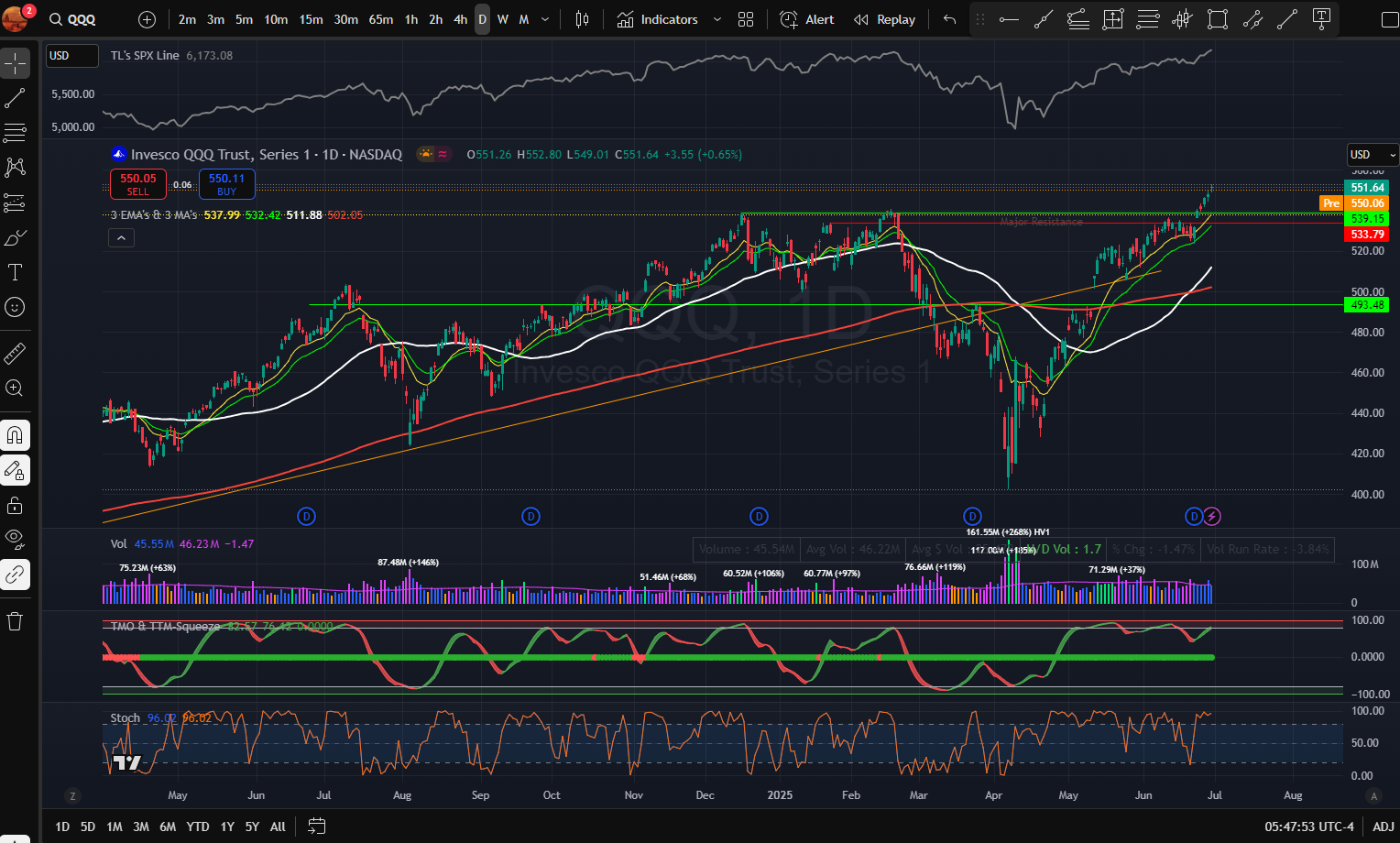Open the QQQ symbol search

pos(72,19)
